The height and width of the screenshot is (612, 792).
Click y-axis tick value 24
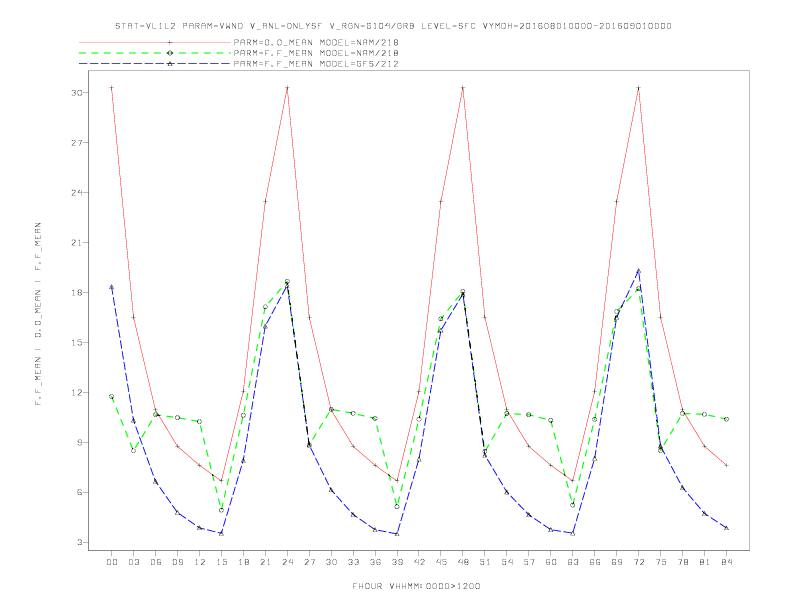[77, 193]
